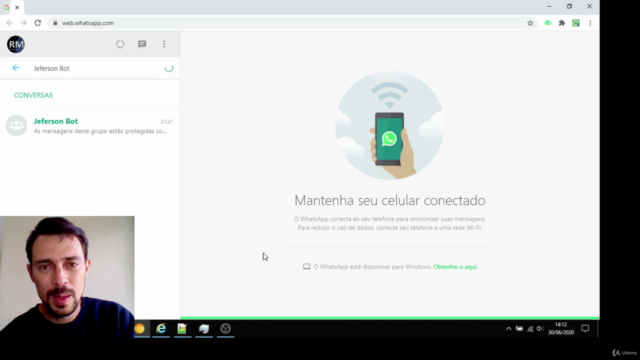Open the file explorer taskbar icon
This screenshot has height=360, width=640.
[204, 329]
